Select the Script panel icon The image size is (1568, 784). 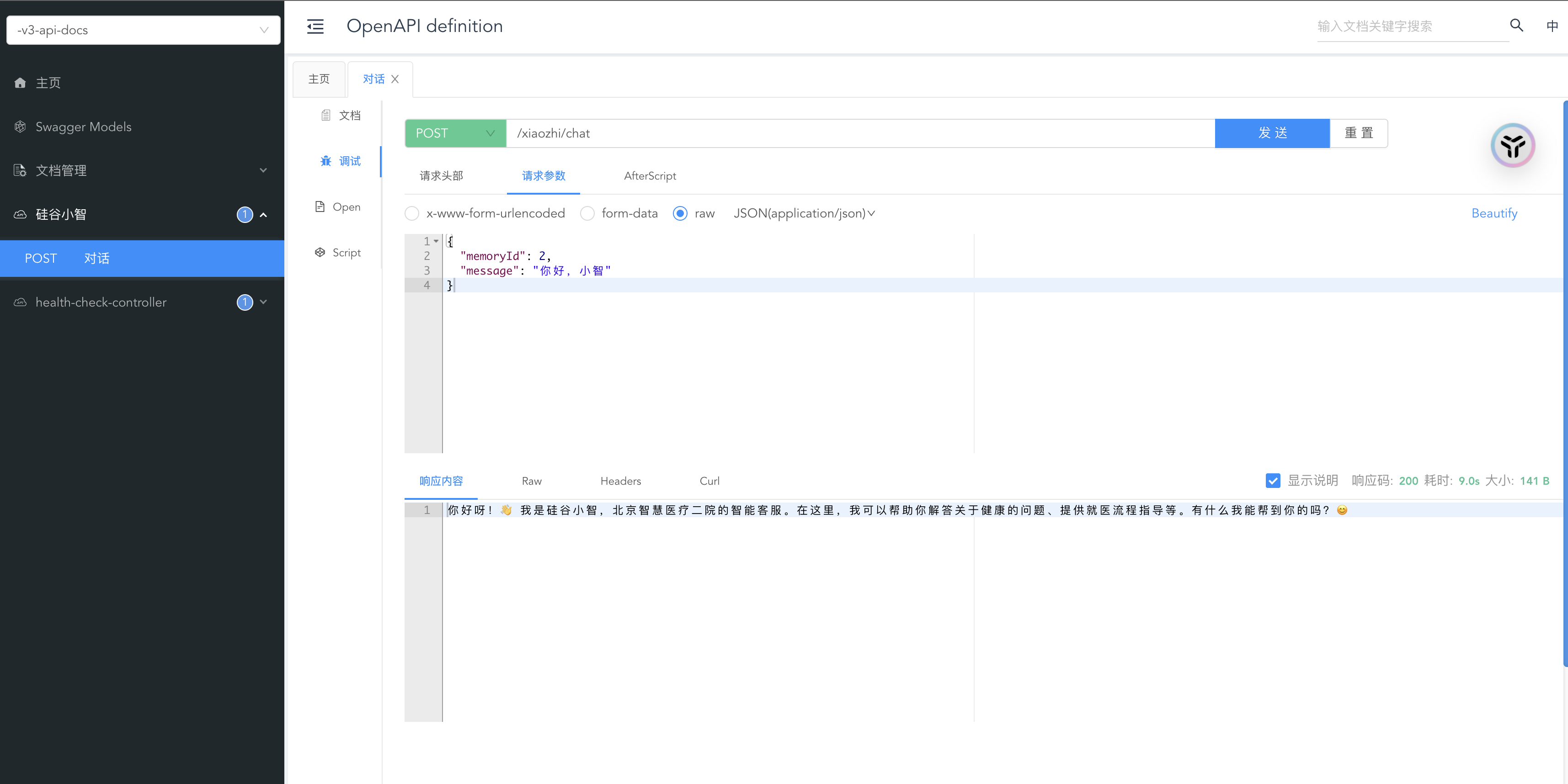pos(321,252)
